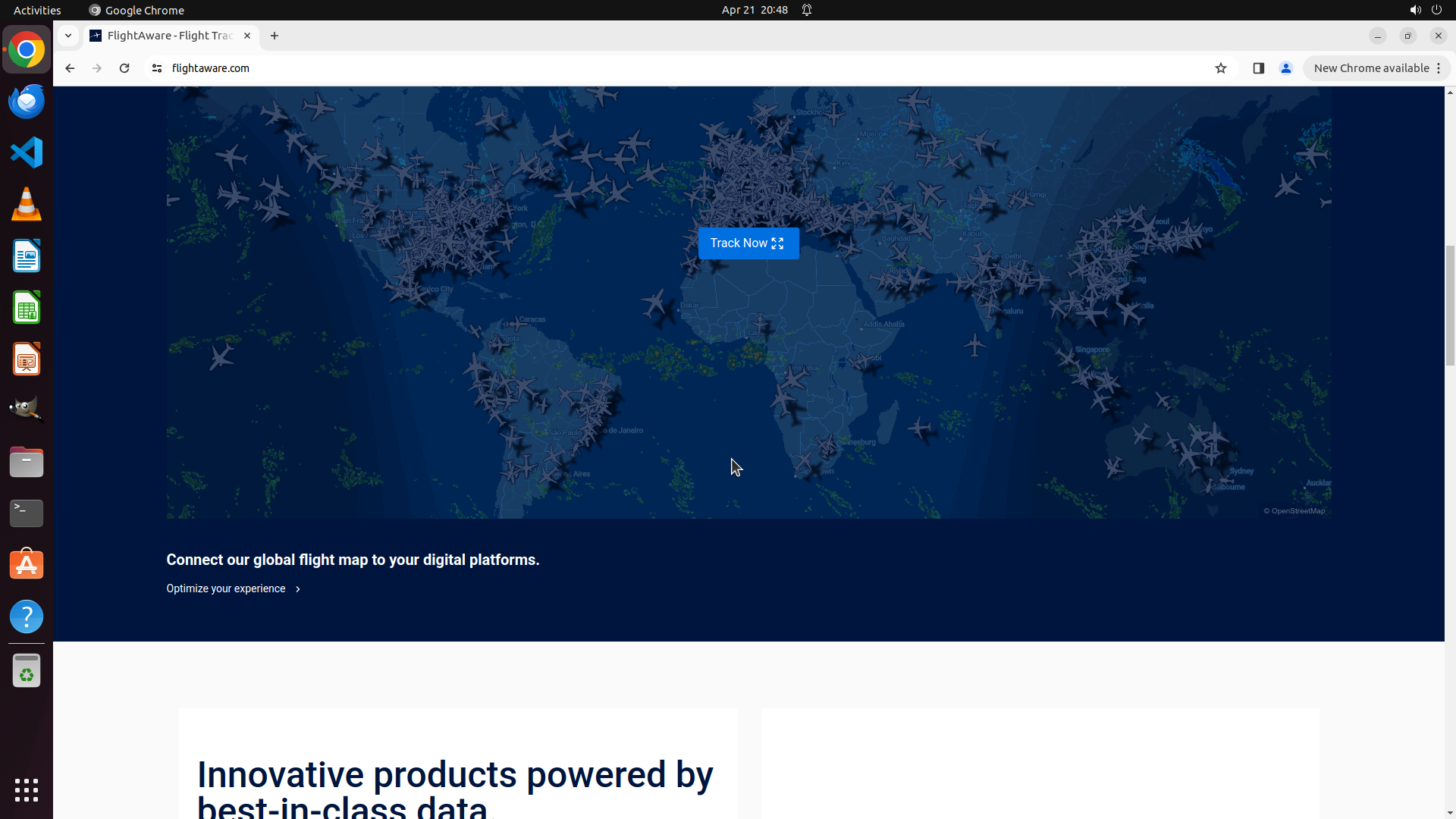Click the Track Now button
The width and height of the screenshot is (1456, 819).
coord(748,243)
